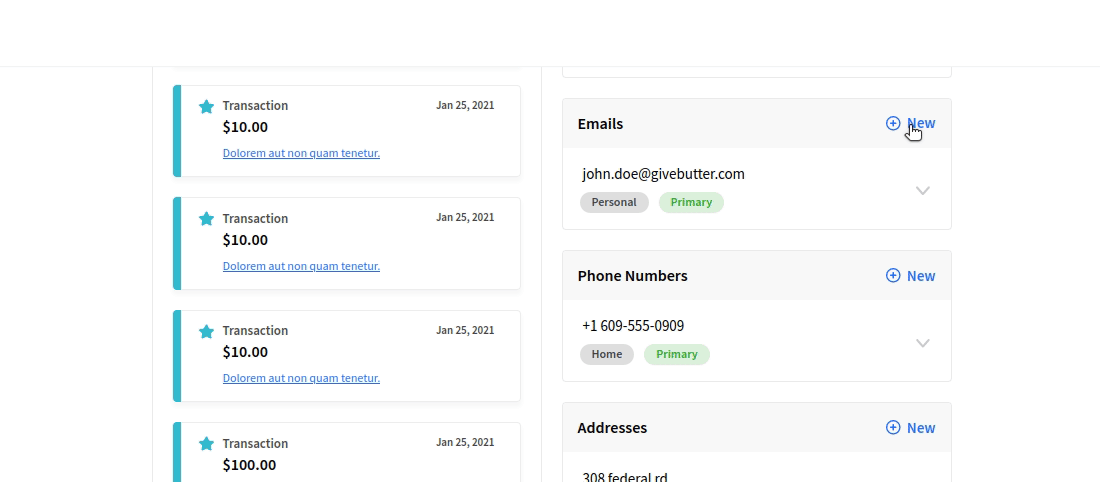Click star icon on second transaction card
This screenshot has width=1100, height=482.
[206, 219]
